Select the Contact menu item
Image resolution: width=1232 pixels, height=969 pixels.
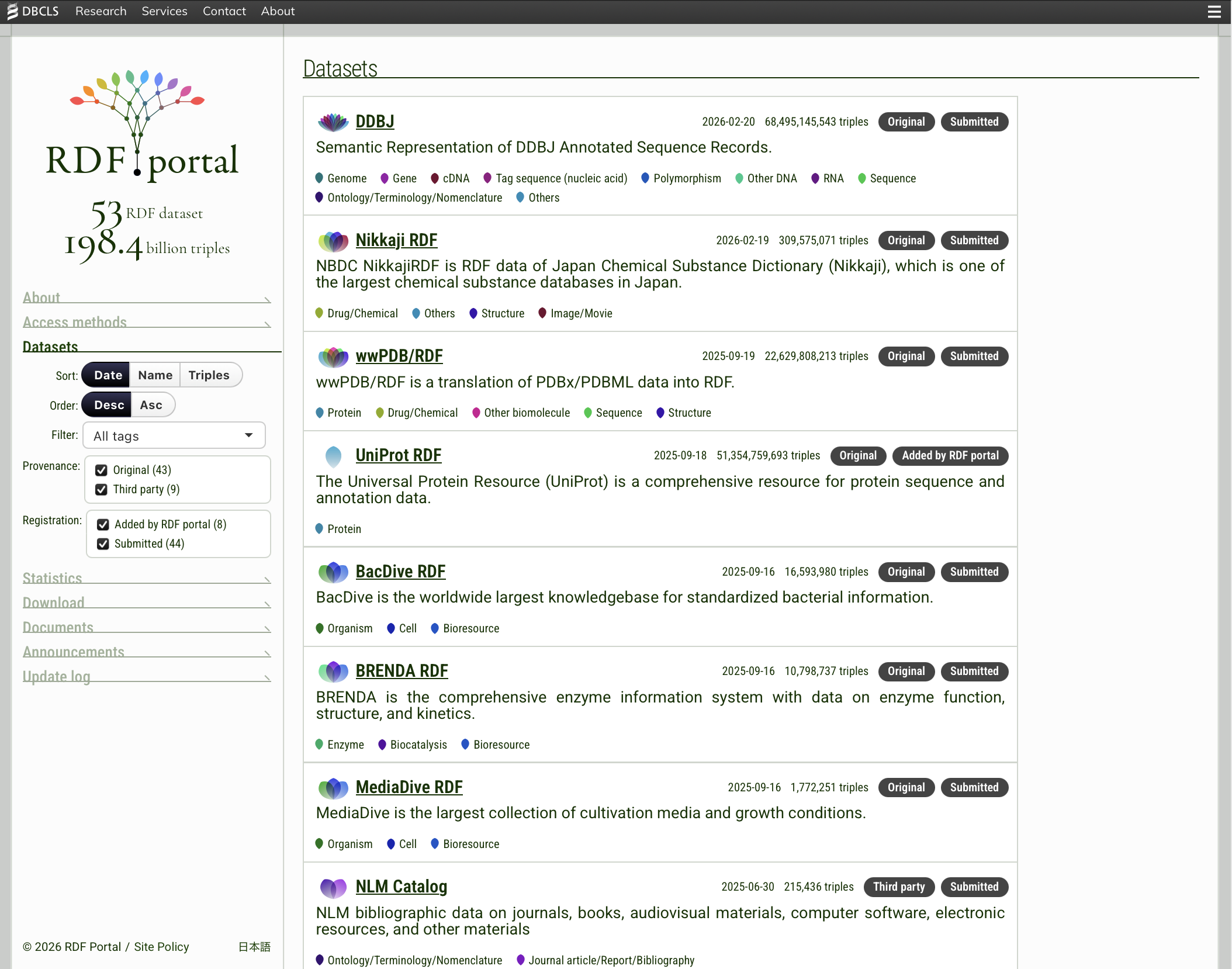(x=224, y=11)
